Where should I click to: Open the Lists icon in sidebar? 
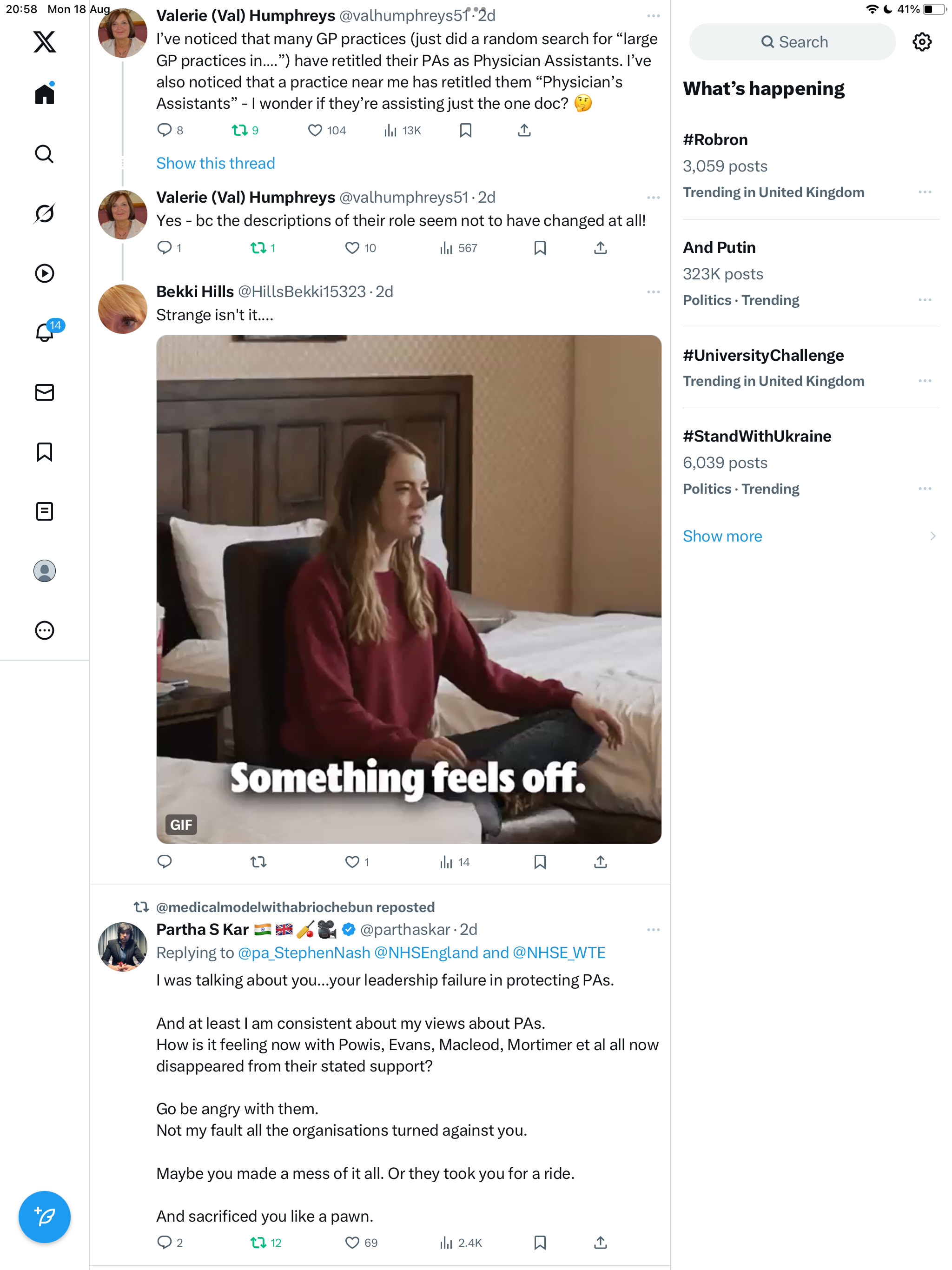click(44, 511)
